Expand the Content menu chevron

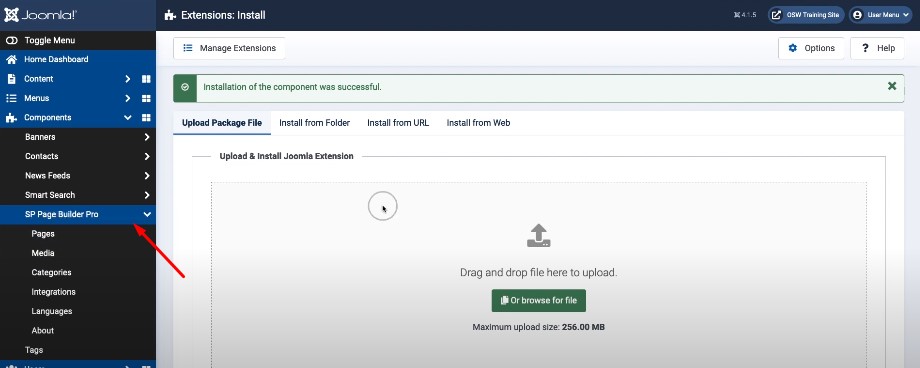pos(127,79)
